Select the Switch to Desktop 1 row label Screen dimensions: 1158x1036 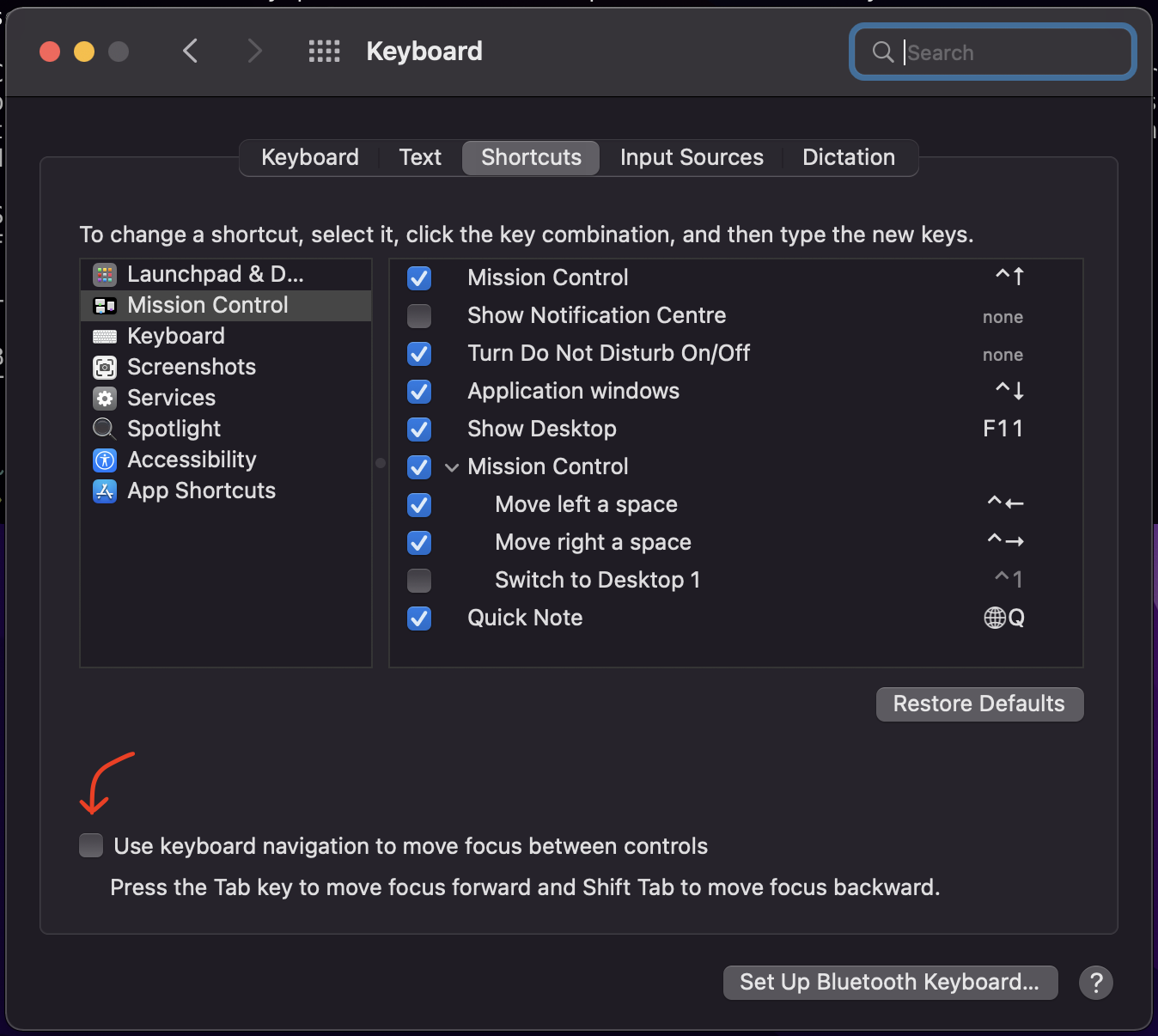(597, 580)
